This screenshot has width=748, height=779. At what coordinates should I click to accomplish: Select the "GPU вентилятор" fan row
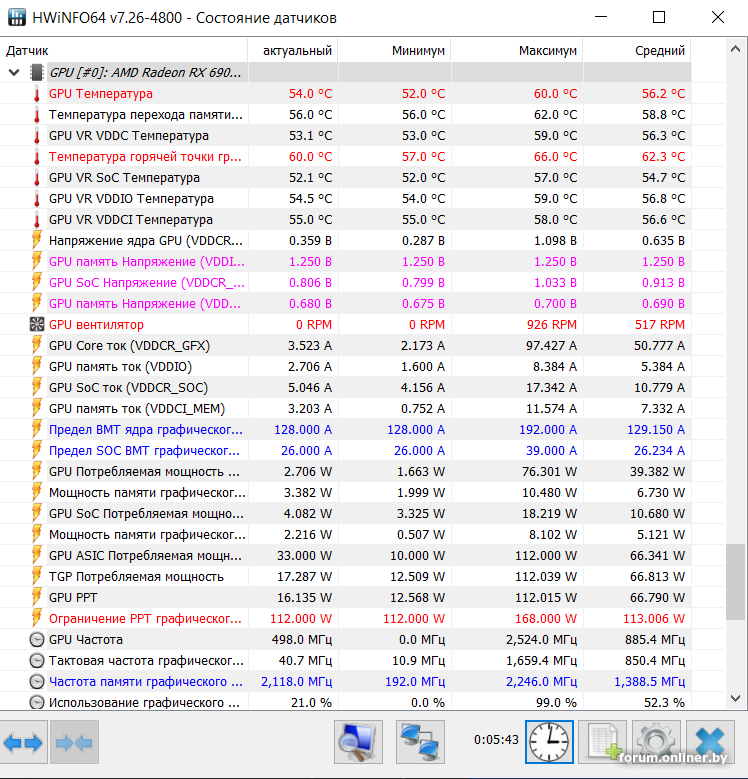[x=96, y=324]
